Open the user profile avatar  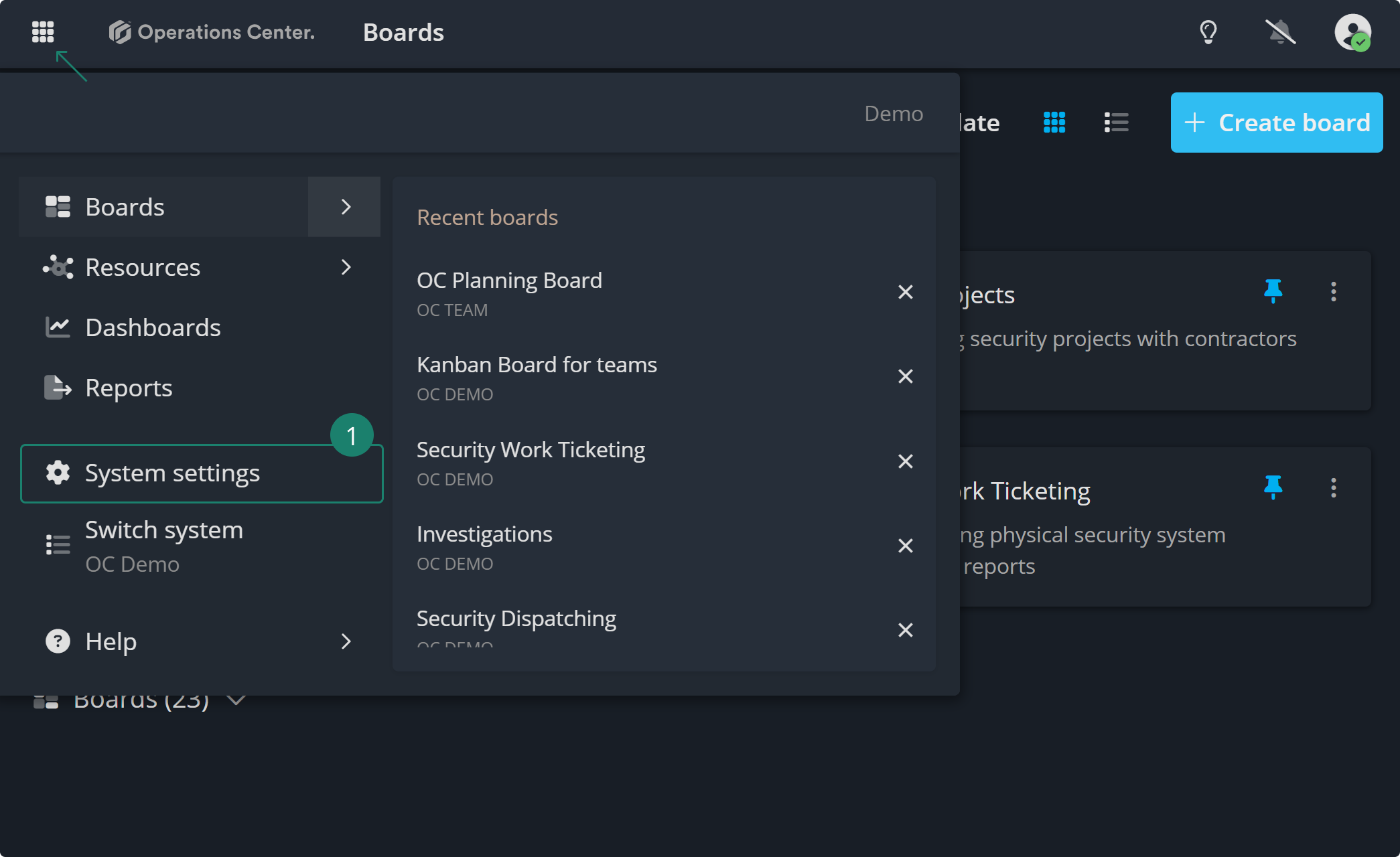coord(1352,31)
